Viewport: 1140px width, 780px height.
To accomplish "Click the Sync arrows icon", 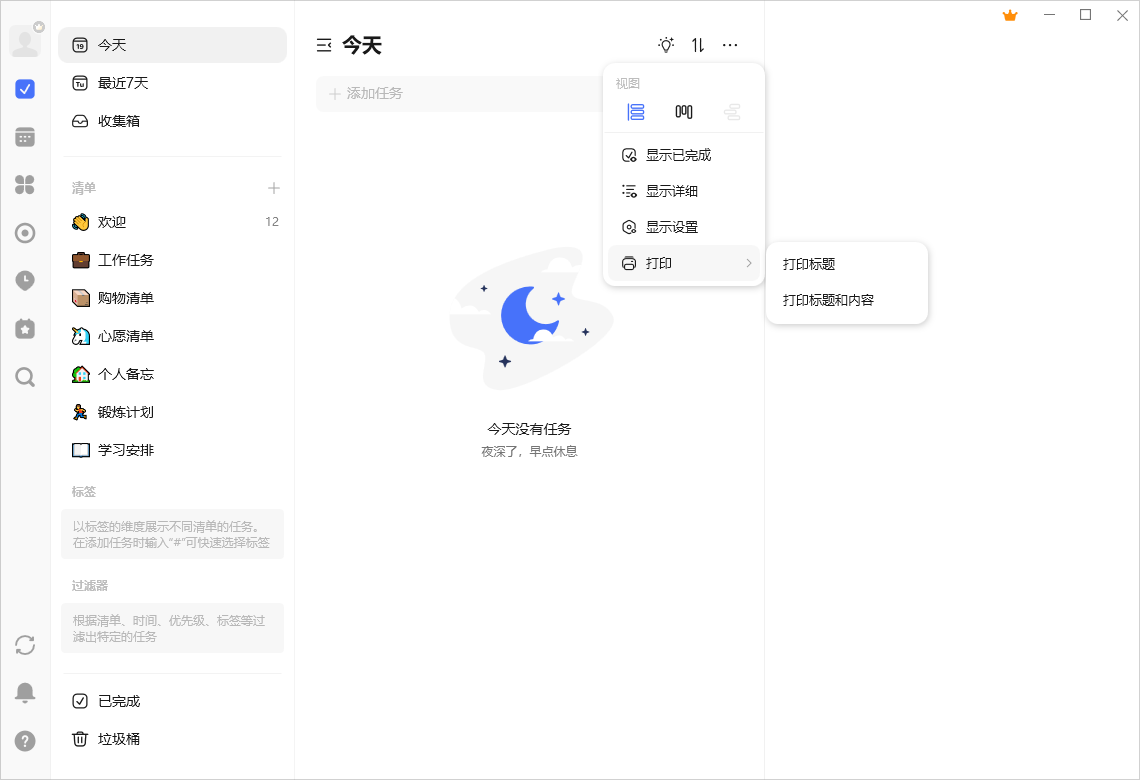I will pos(25,645).
